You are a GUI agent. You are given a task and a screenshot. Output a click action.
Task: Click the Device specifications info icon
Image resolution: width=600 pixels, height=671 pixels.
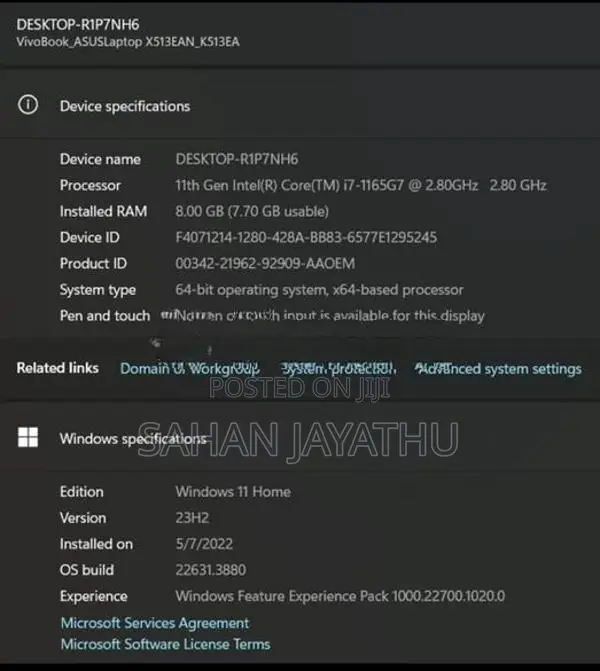click(x=28, y=105)
